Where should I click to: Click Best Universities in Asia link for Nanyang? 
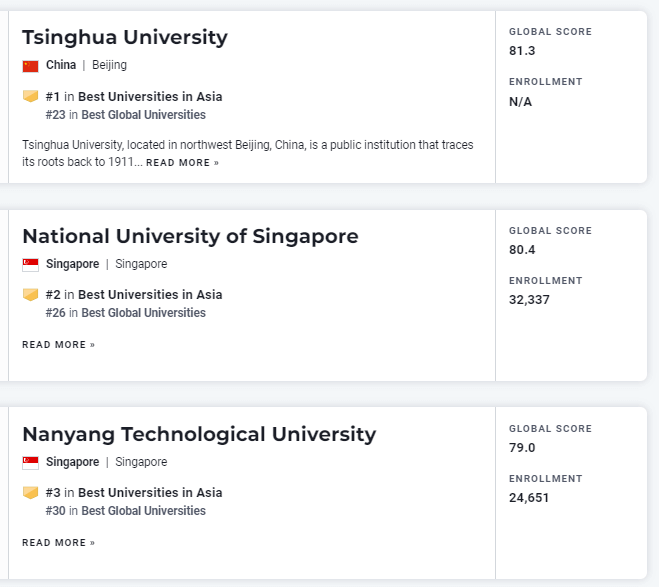click(150, 492)
